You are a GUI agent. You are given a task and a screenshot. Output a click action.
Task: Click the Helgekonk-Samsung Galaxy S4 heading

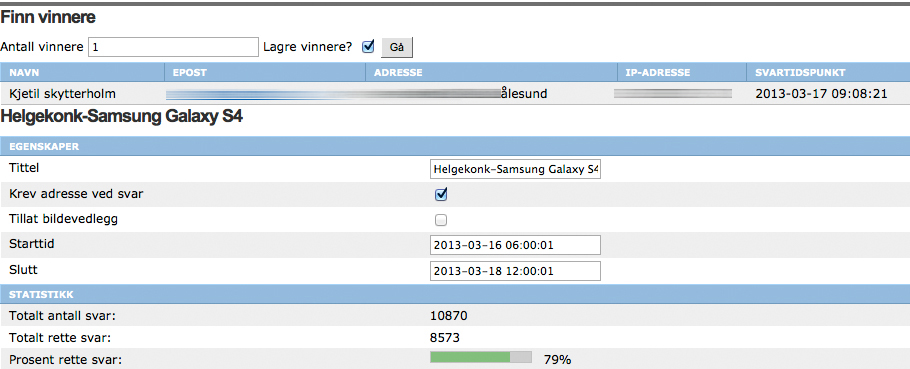tap(122, 117)
